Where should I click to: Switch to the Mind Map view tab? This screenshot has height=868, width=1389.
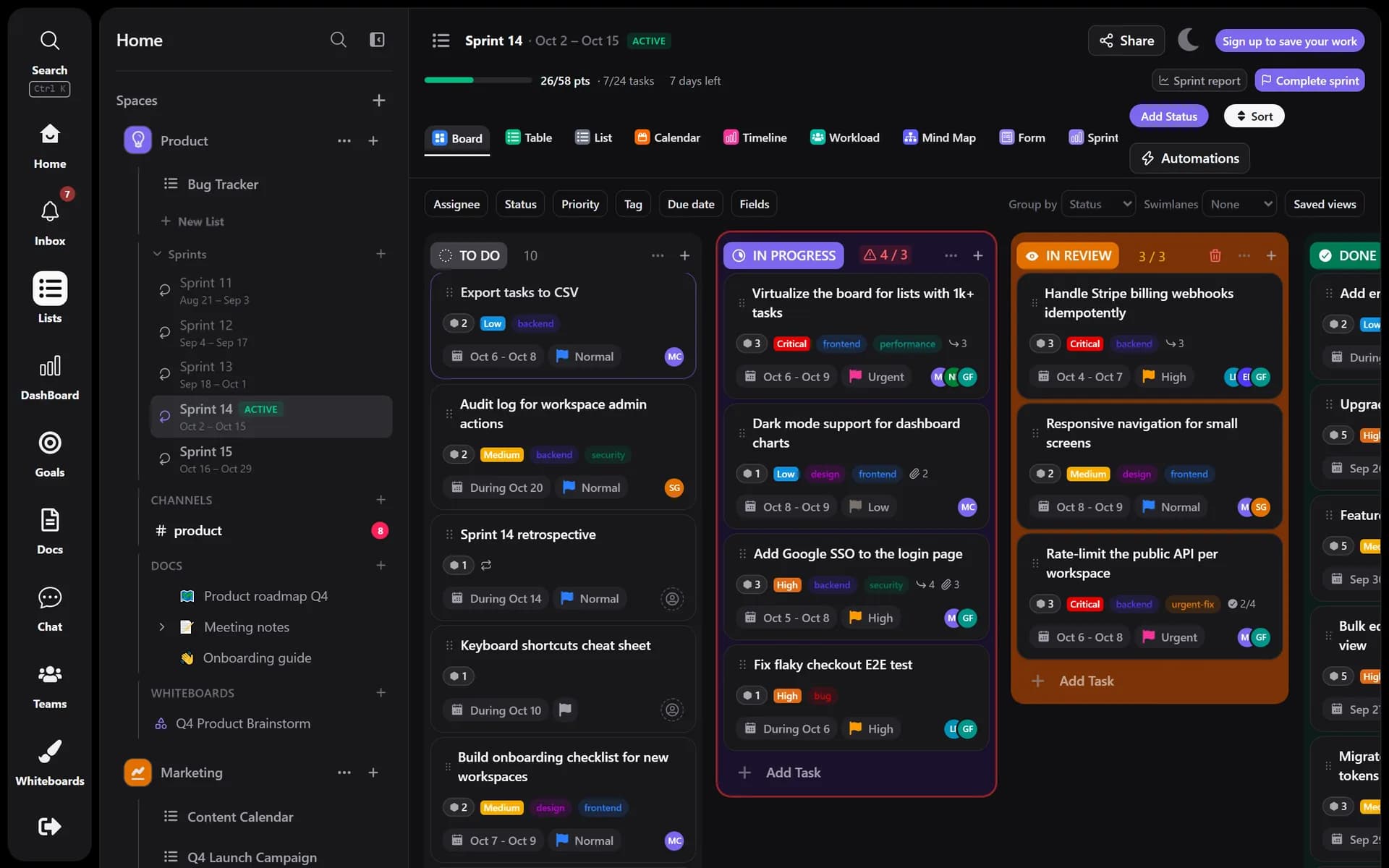tap(939, 137)
